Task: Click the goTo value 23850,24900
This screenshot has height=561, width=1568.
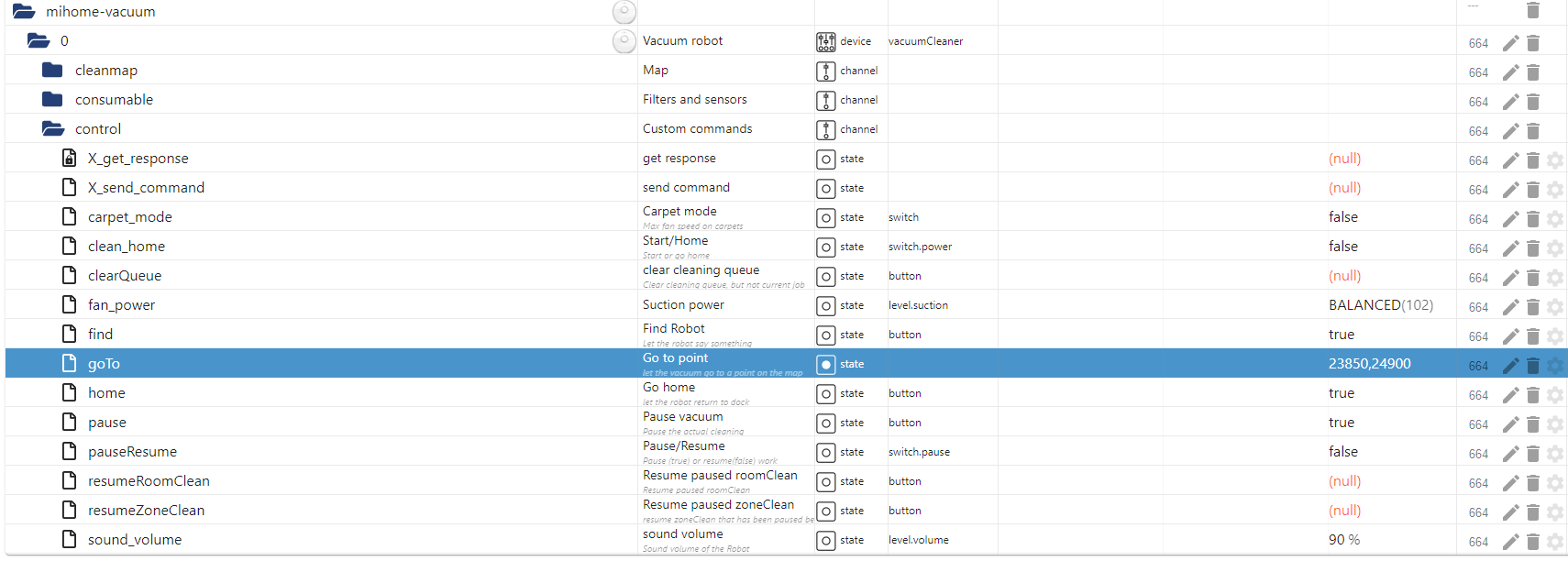Action: click(x=1369, y=364)
